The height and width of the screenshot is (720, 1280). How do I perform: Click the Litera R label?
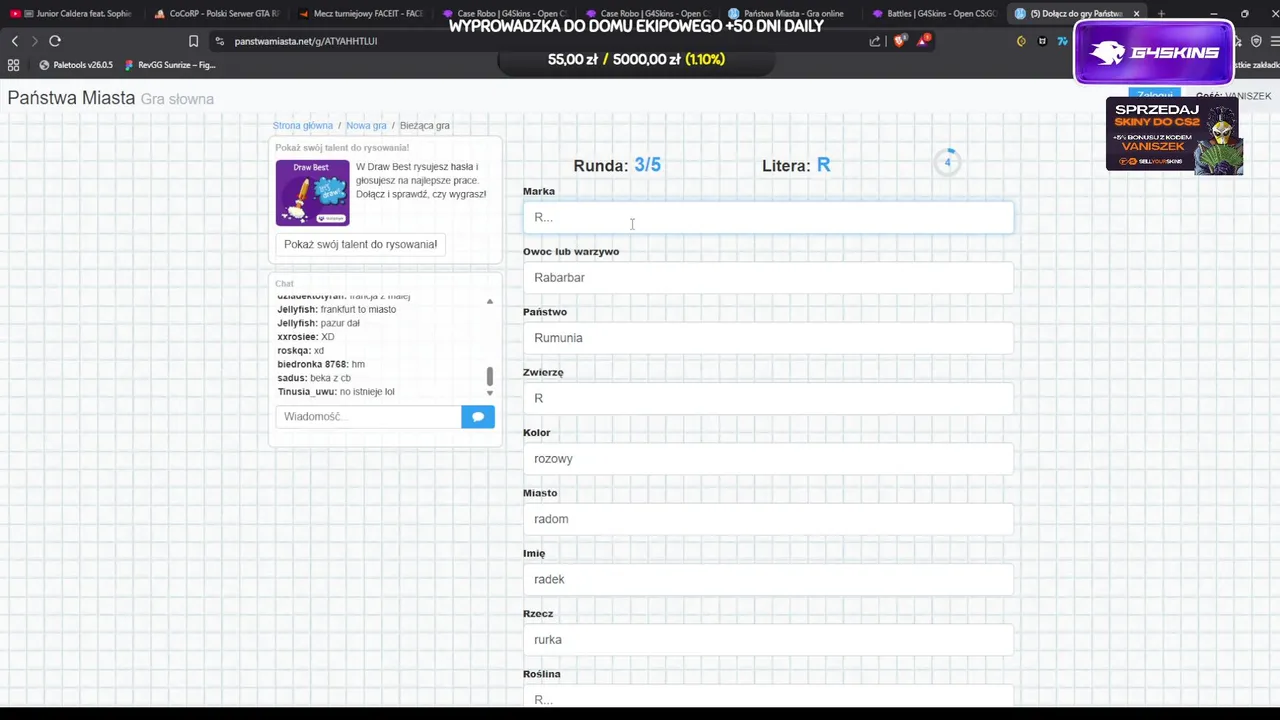[x=796, y=165]
